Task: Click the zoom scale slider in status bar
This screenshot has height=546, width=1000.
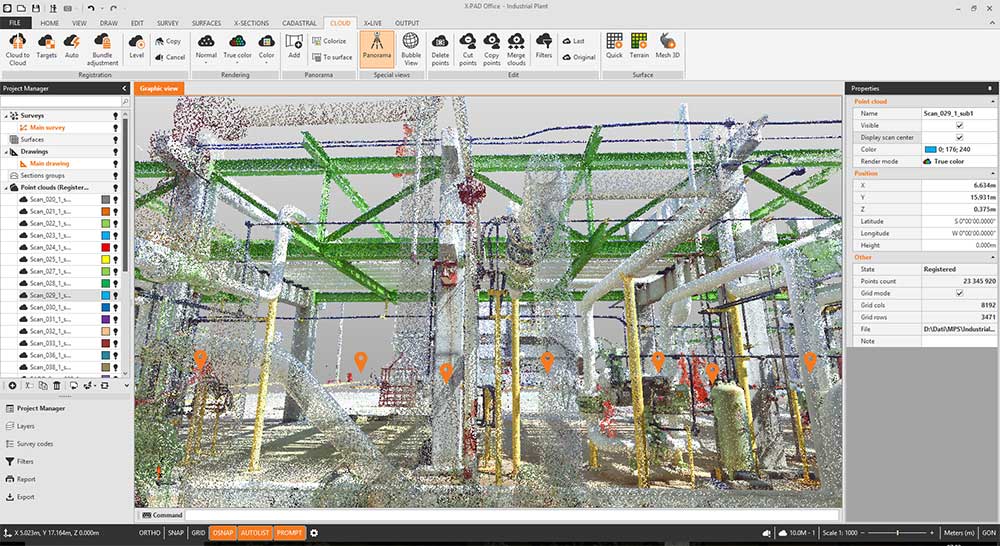Action: click(x=898, y=533)
